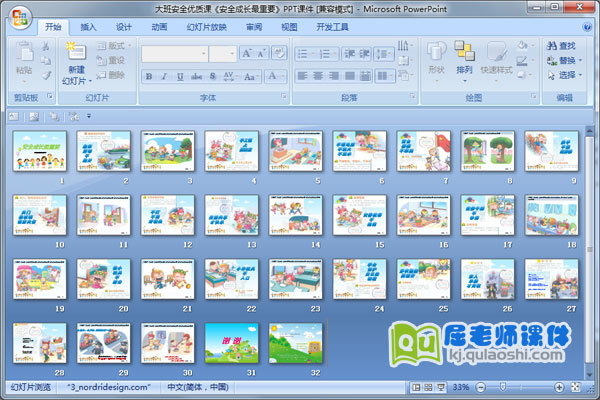Click the zoom slider handle
Image resolution: width=600 pixels, height=400 pixels.
point(503,387)
